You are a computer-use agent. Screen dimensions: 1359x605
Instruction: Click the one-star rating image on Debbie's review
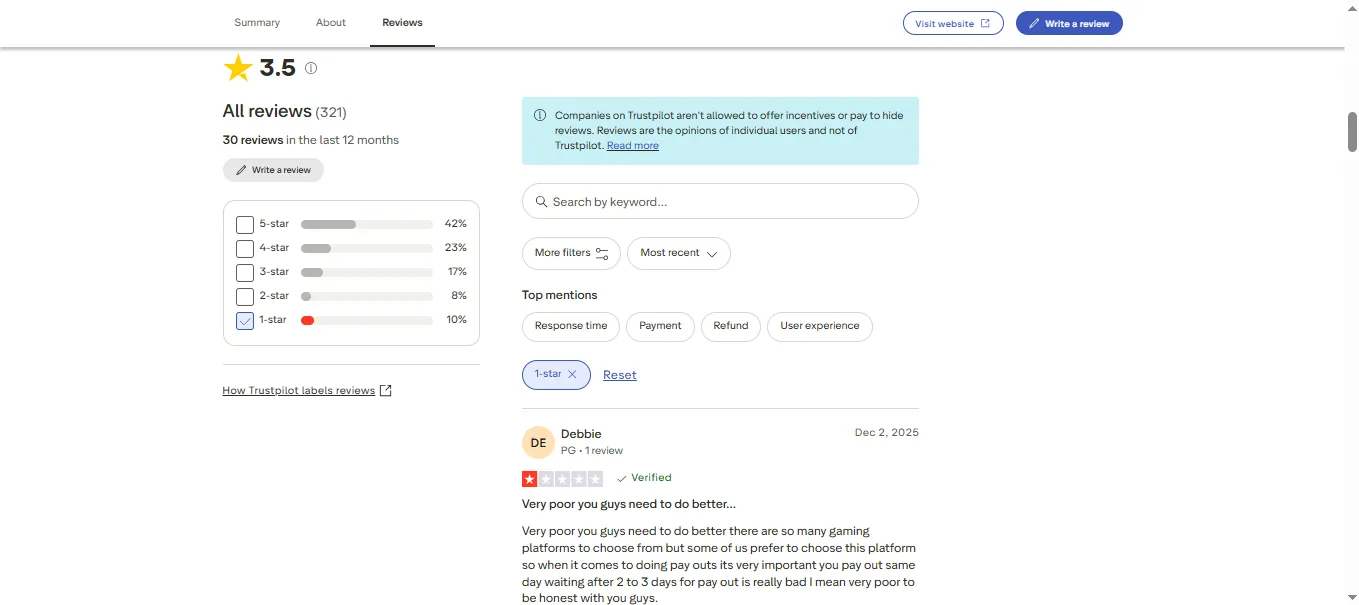pyautogui.click(x=562, y=478)
